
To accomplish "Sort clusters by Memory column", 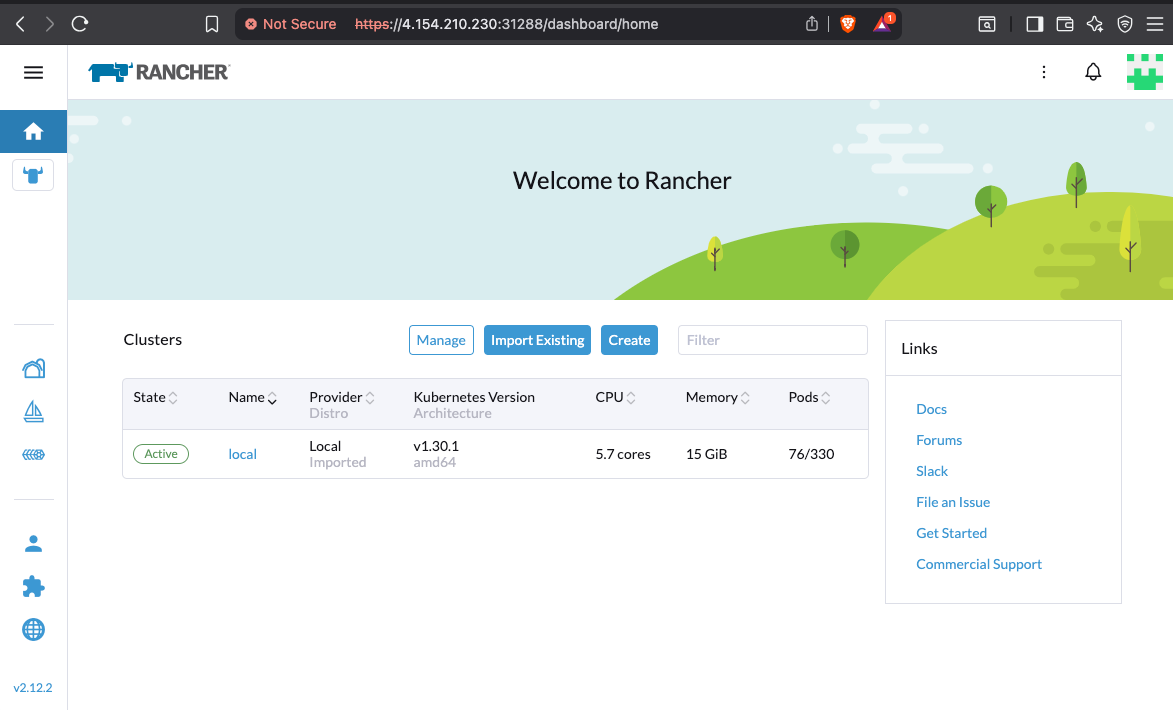I will point(712,397).
